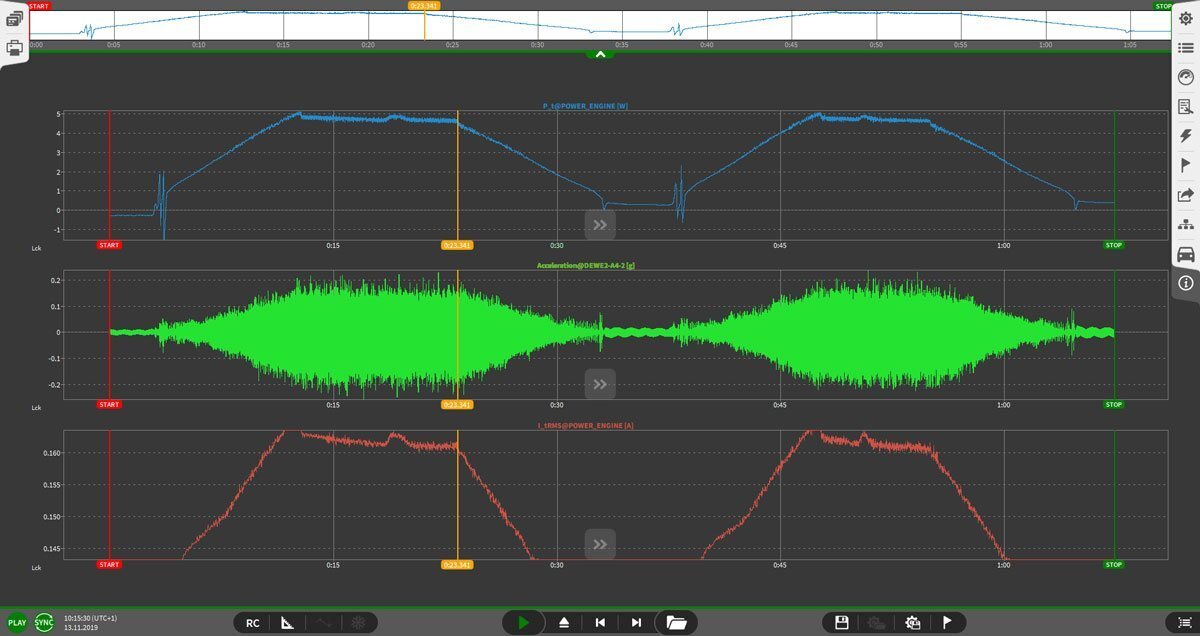Open the System Settings gear in sidebar
This screenshot has width=1200, height=636.
[x=1186, y=19]
